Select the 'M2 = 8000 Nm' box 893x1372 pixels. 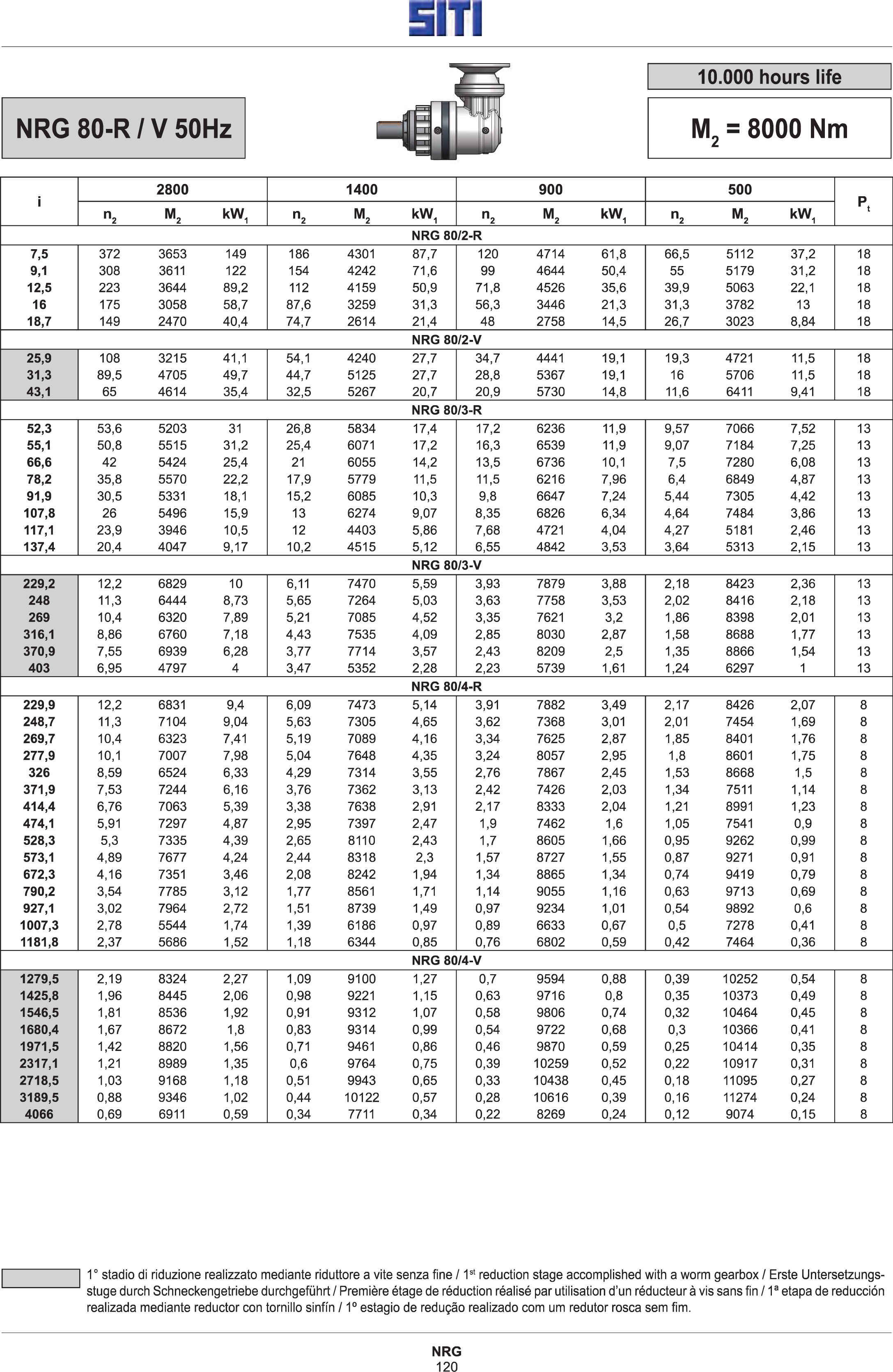click(x=769, y=128)
